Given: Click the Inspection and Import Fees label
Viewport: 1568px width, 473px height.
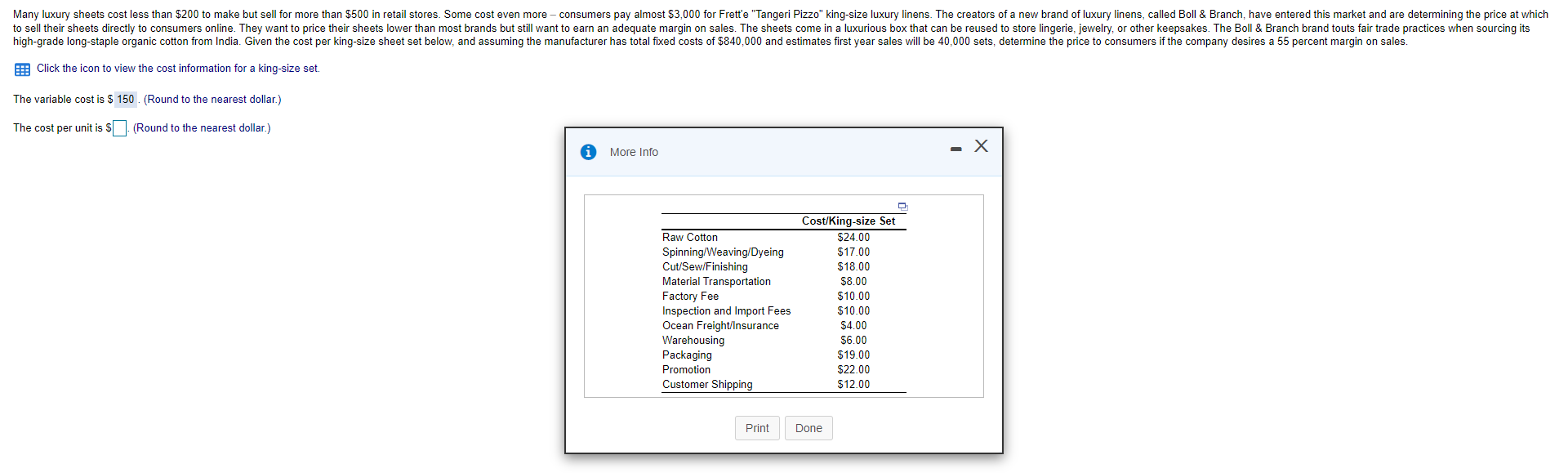Looking at the screenshot, I should coord(726,311).
